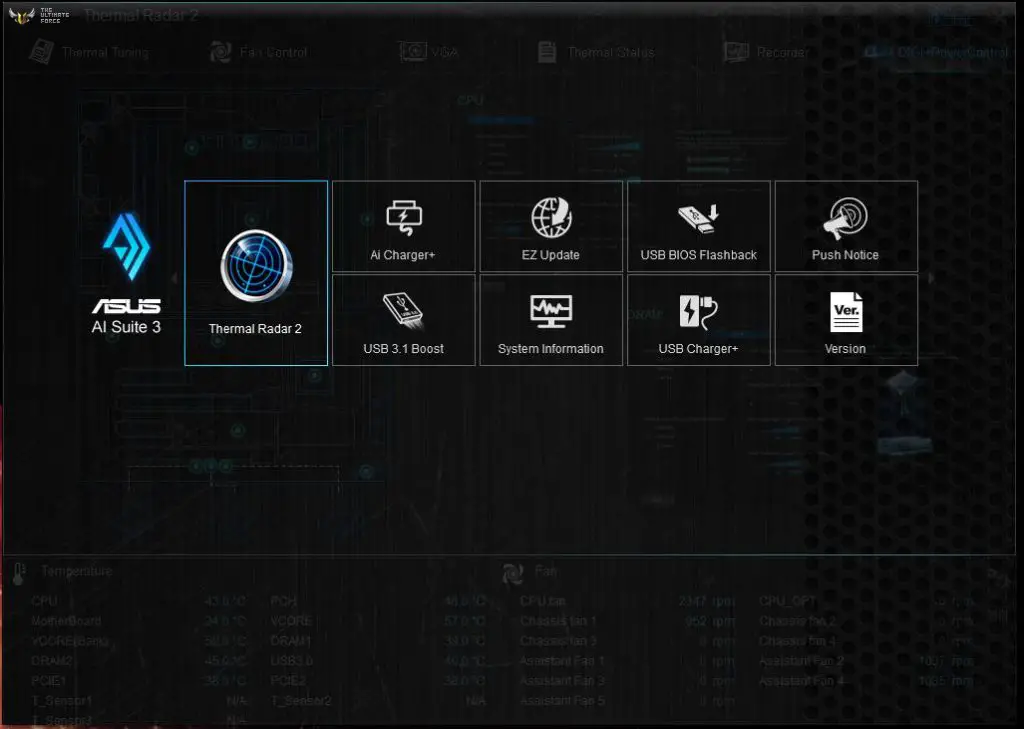The height and width of the screenshot is (729, 1024).
Task: Open the dimmed Thermal Status tab
Action: tap(596, 52)
